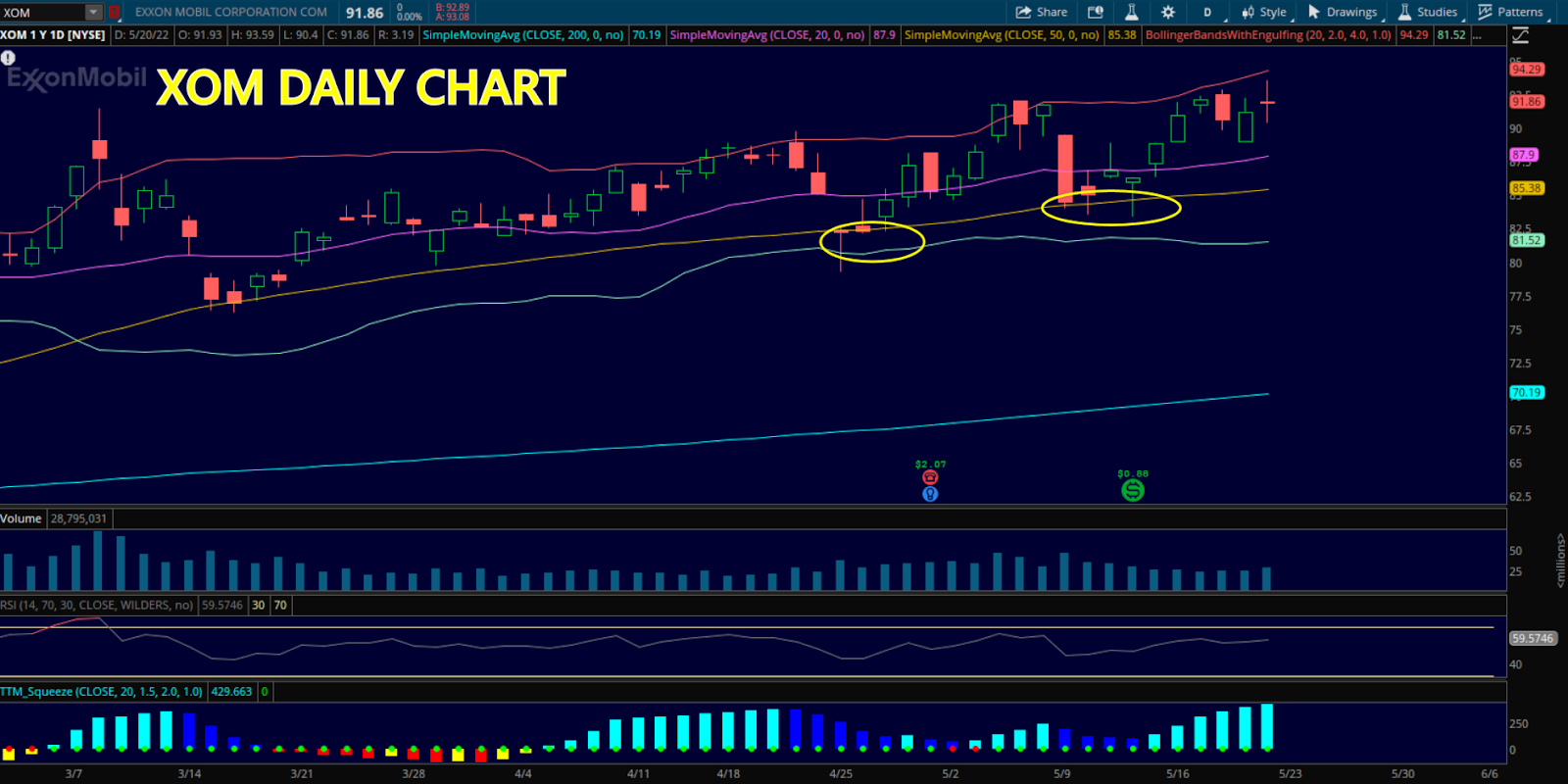This screenshot has width=1568, height=784.
Task: Open the Style menu
Action: point(1265,13)
